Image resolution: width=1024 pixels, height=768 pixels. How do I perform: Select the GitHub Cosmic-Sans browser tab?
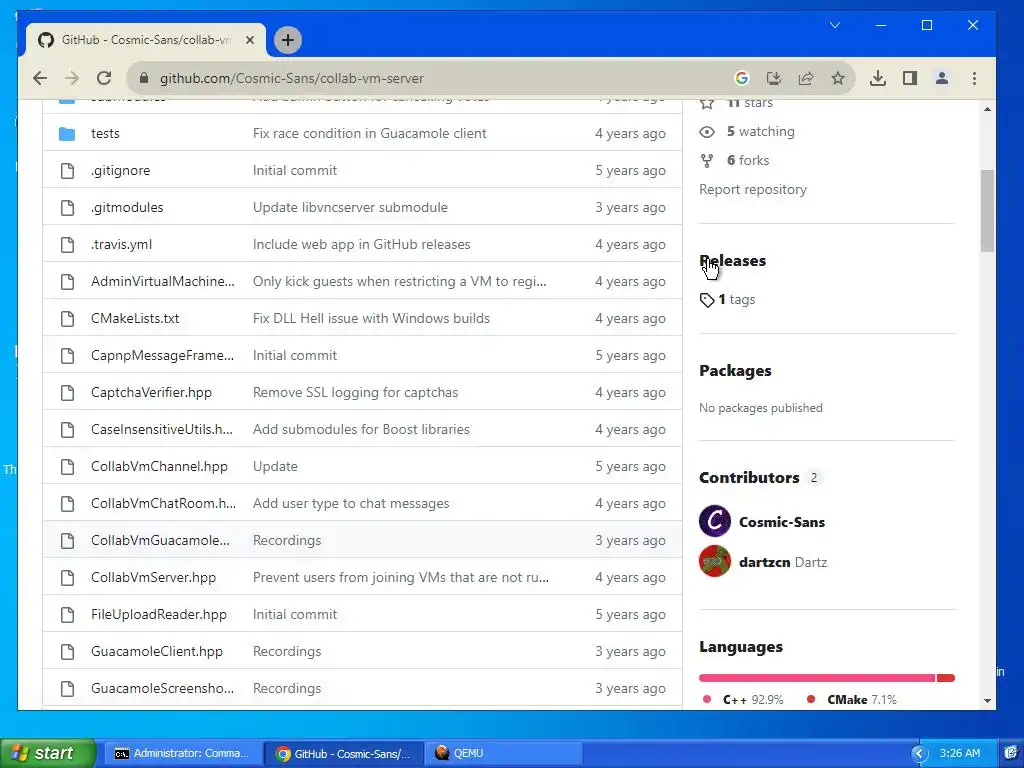(x=146, y=40)
